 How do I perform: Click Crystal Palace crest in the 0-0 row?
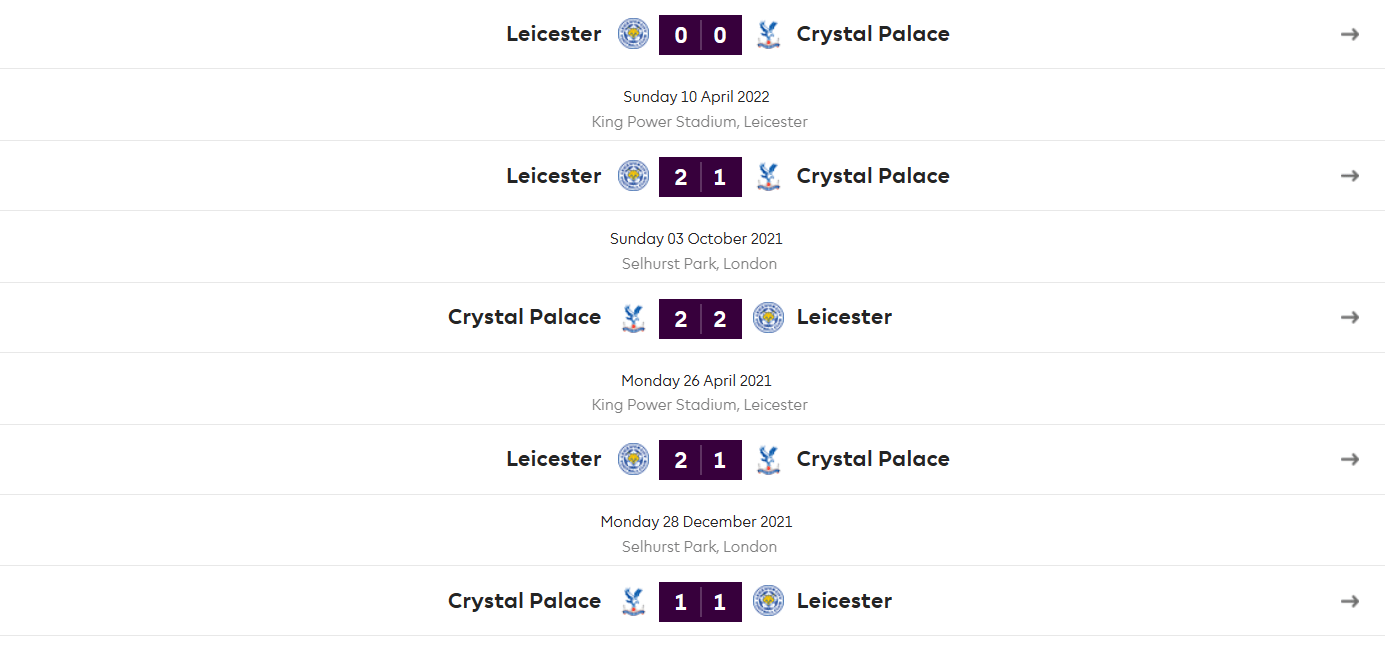click(768, 34)
